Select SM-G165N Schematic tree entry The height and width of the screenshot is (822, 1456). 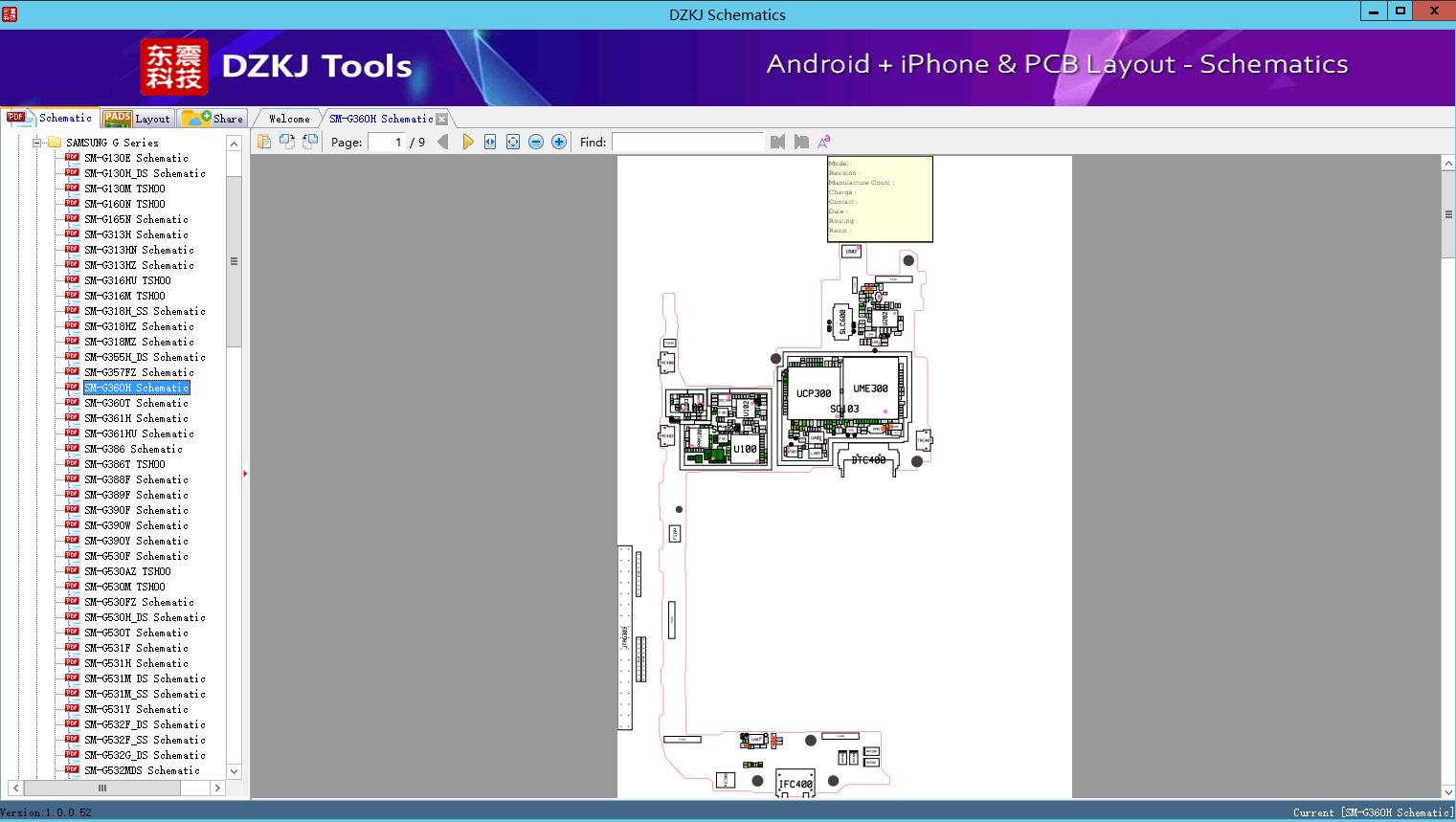pyautogui.click(x=136, y=219)
